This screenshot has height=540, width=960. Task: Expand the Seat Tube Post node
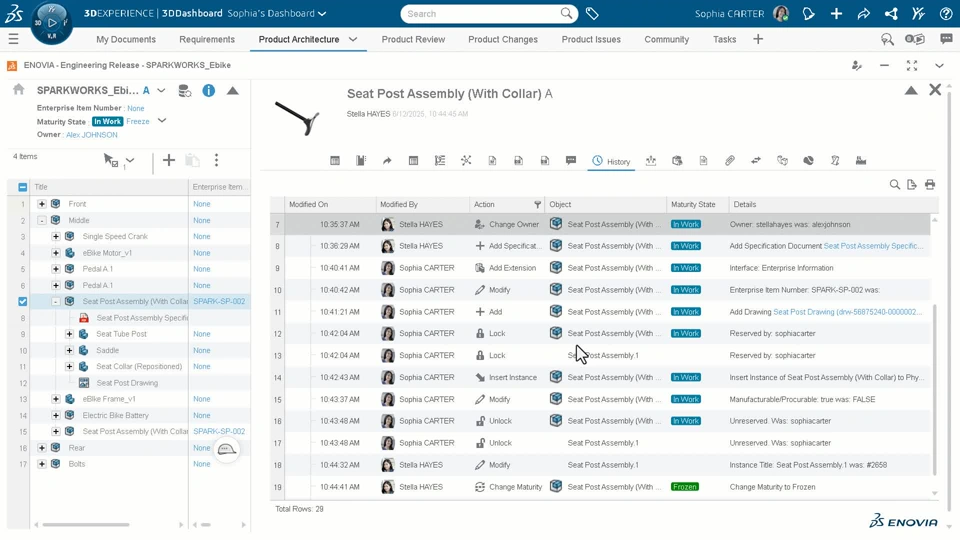coord(69,334)
